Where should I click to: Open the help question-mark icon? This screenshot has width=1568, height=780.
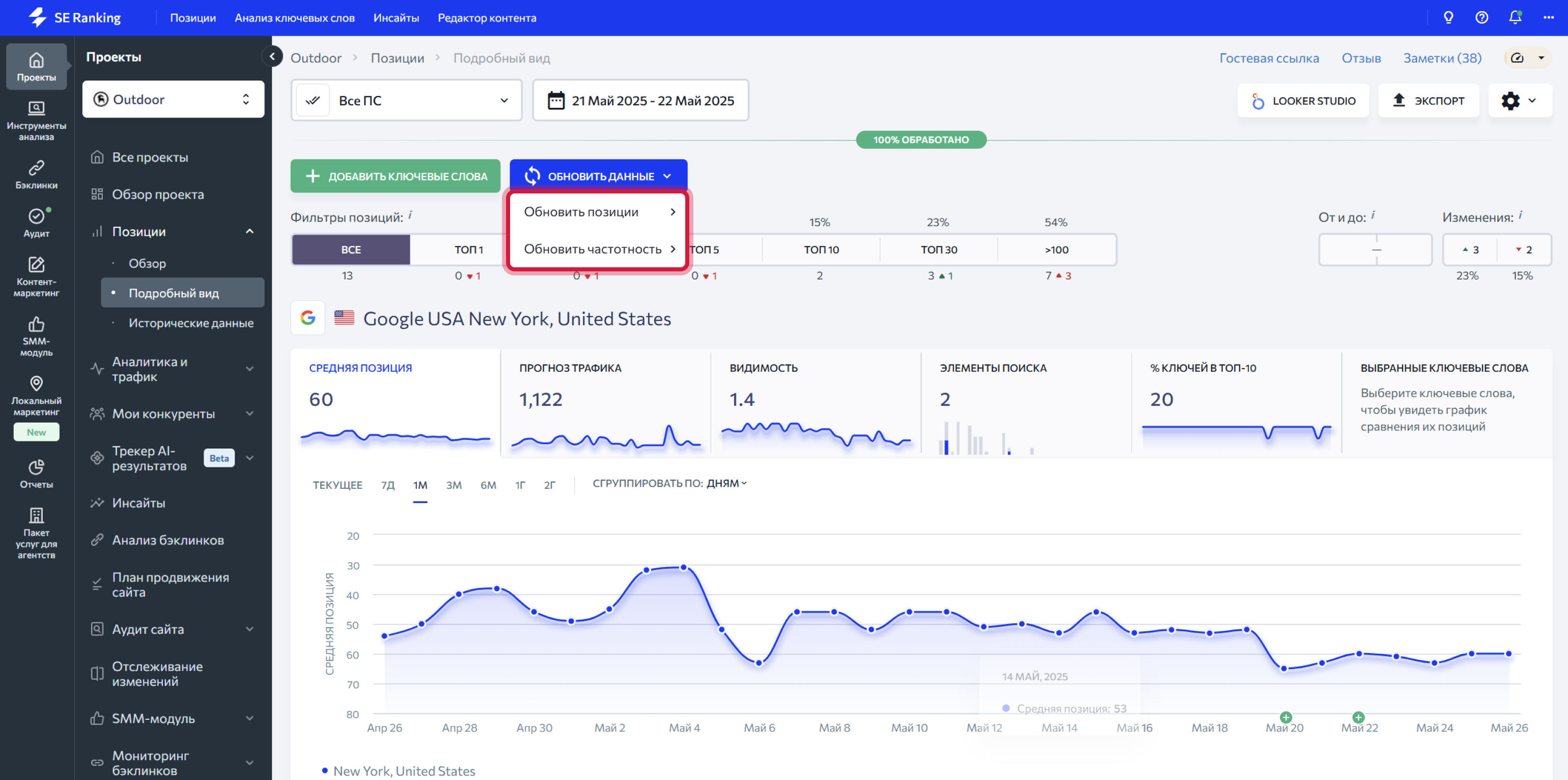(1481, 18)
